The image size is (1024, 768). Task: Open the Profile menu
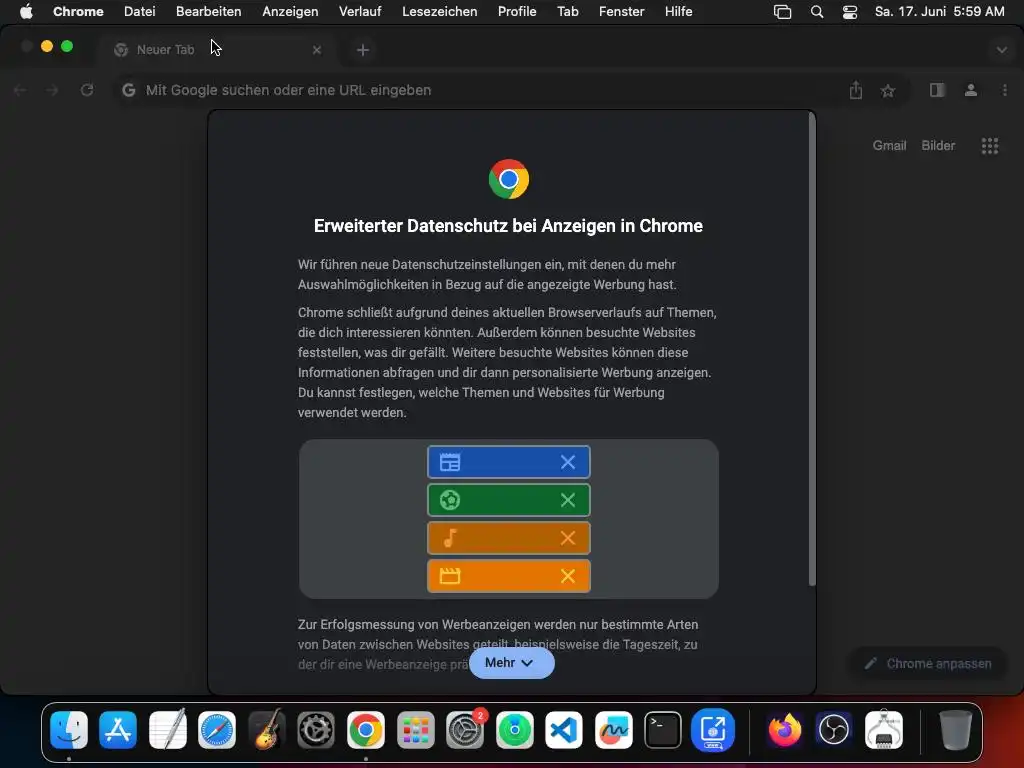(517, 11)
